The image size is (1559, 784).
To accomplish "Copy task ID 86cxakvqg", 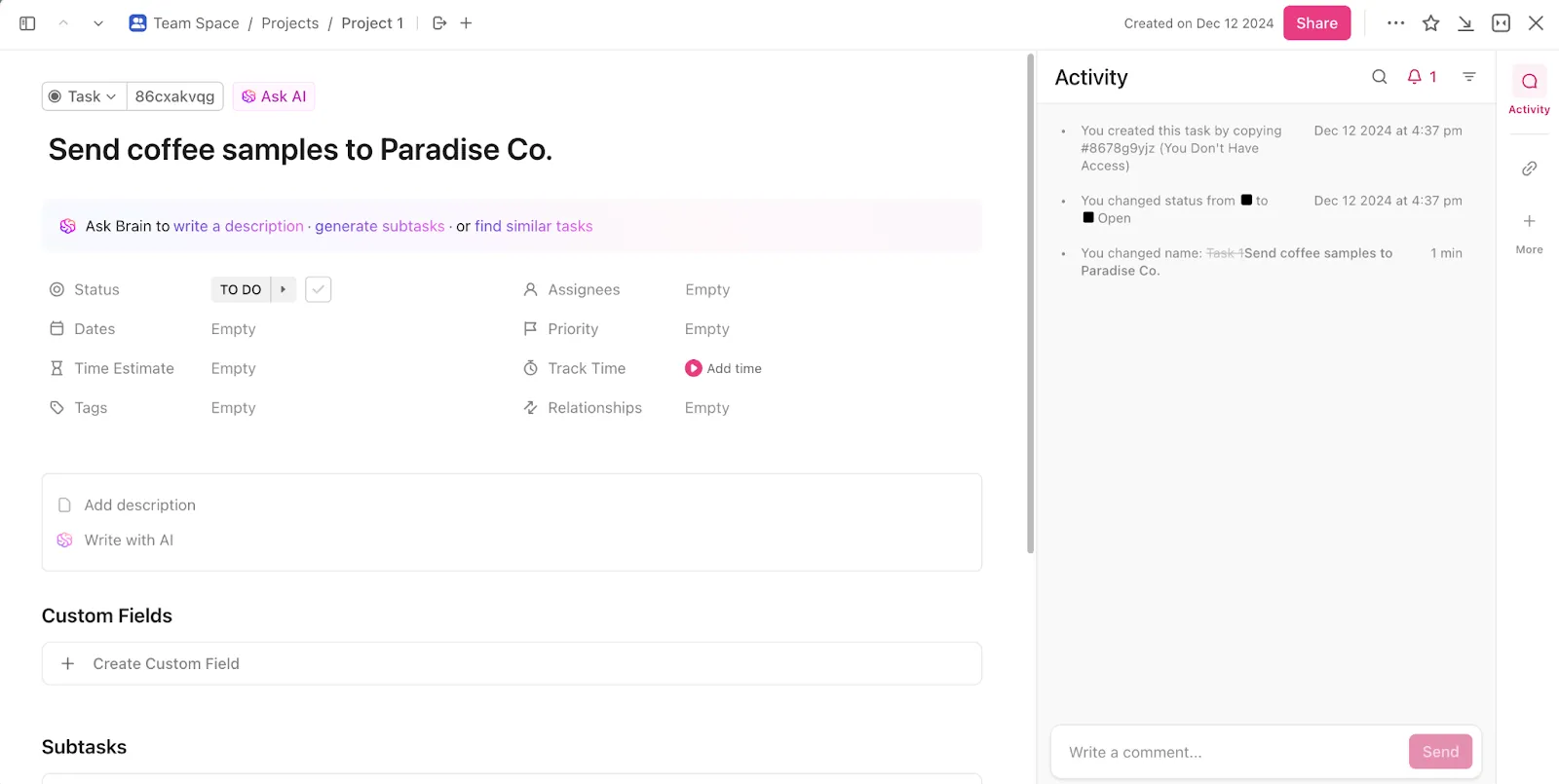I will coord(174,96).
